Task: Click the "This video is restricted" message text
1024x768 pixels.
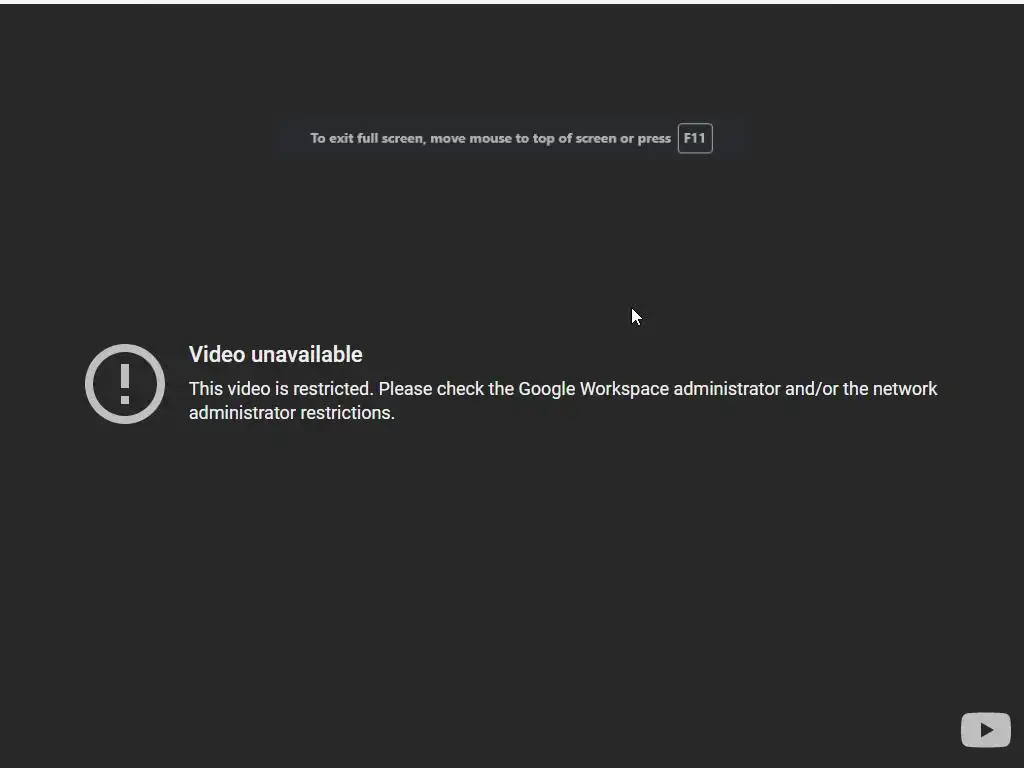Action: pyautogui.click(x=563, y=400)
